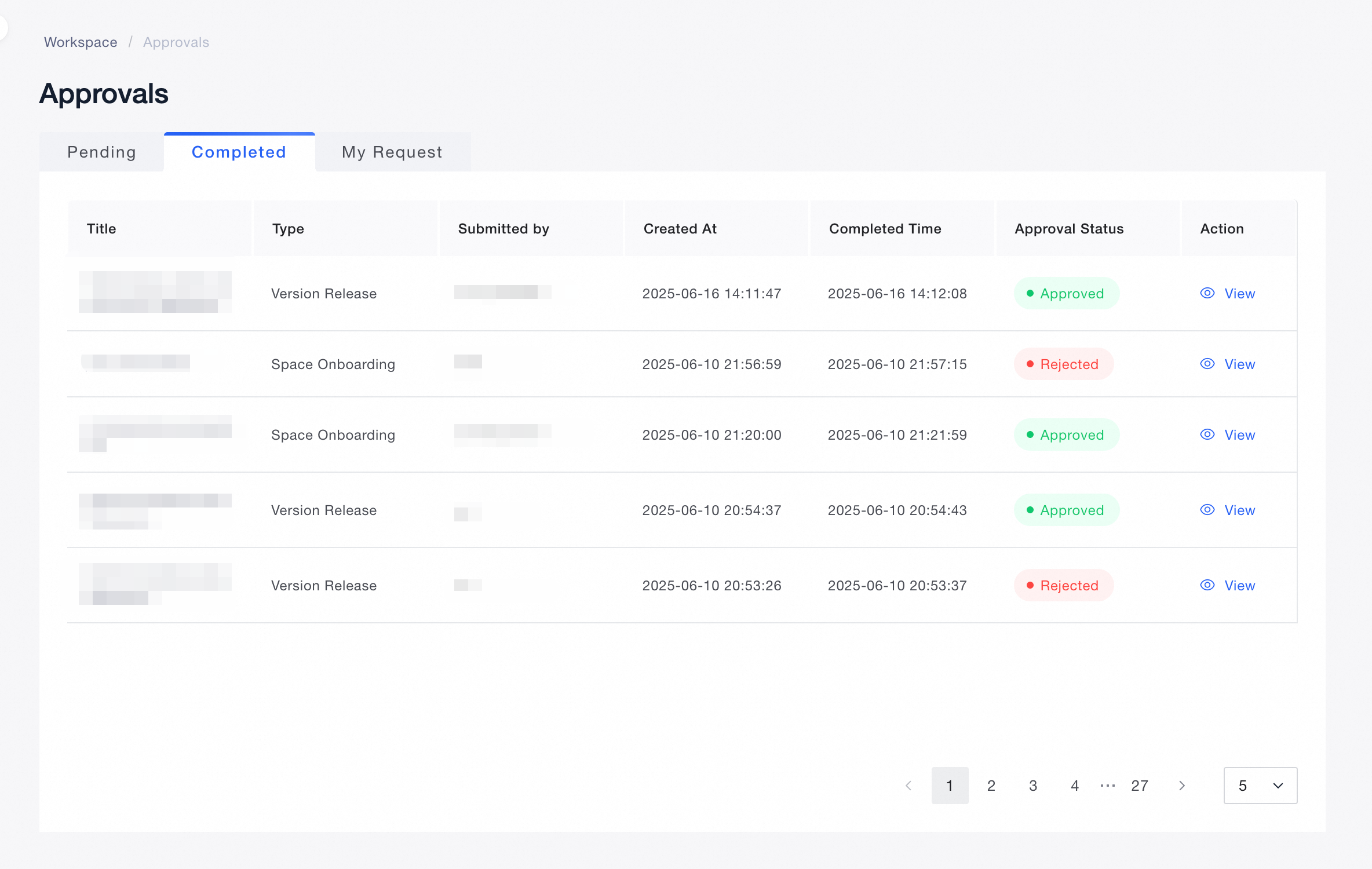This screenshot has width=1372, height=869.
Task: Go to page 1 in pagination
Action: 950,786
